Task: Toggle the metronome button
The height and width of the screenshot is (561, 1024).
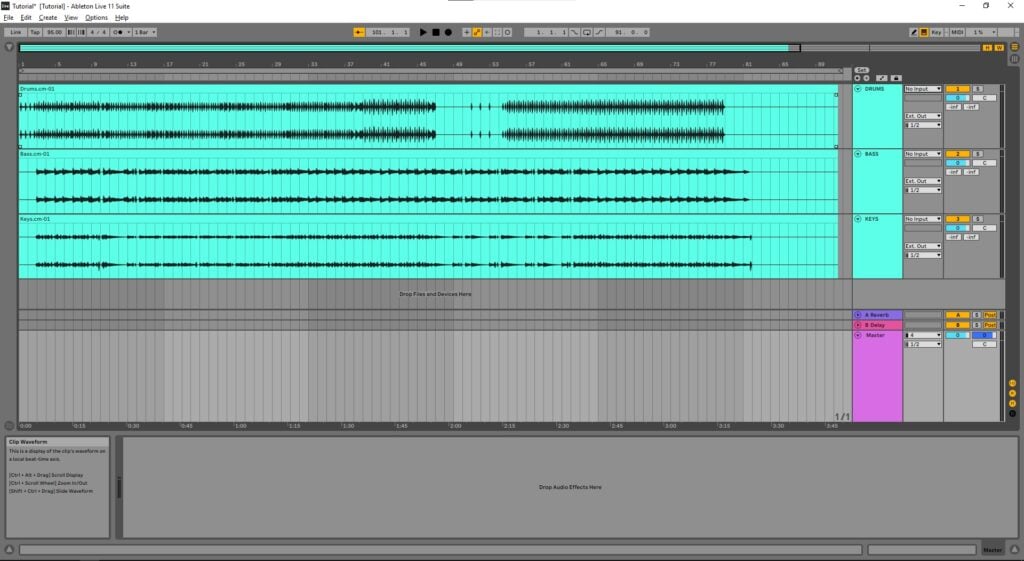Action: (119, 32)
